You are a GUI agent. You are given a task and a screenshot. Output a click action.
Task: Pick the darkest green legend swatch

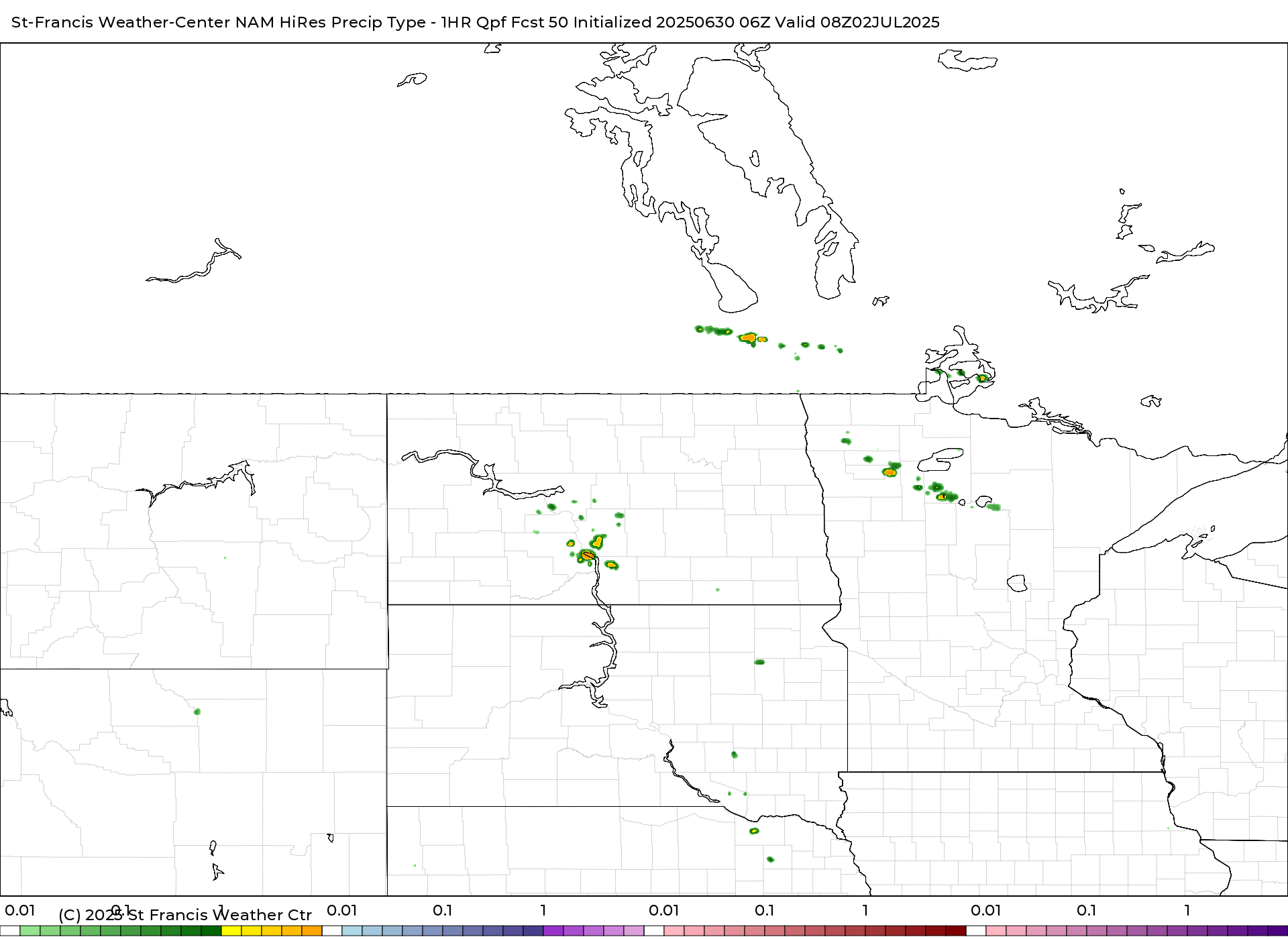(211, 931)
